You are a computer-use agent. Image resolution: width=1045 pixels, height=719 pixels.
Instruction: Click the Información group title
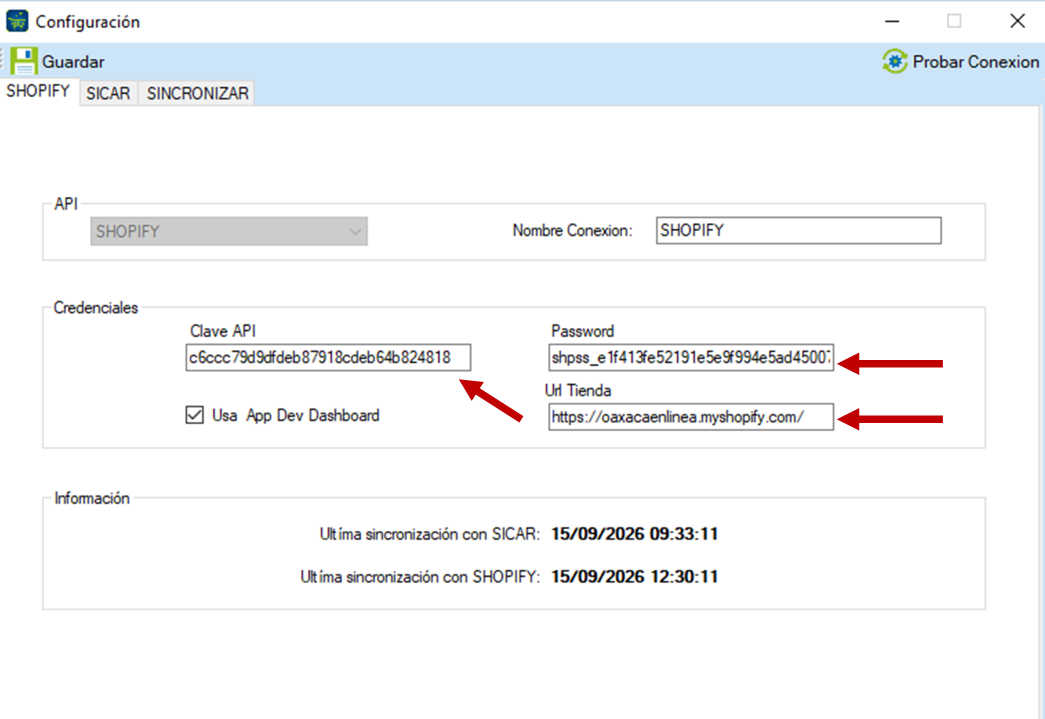(x=92, y=498)
